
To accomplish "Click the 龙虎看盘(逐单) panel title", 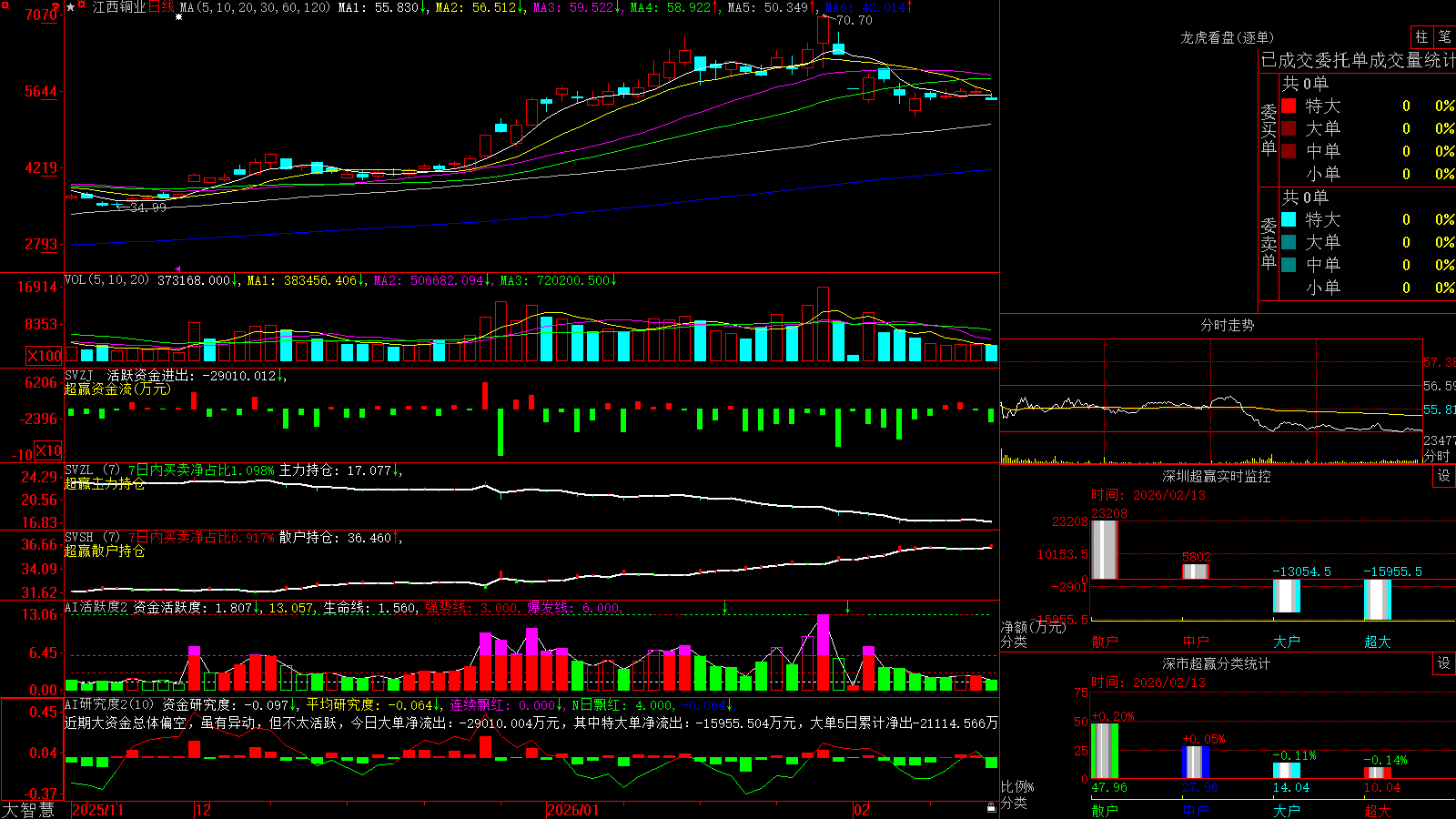I will tap(1227, 37).
